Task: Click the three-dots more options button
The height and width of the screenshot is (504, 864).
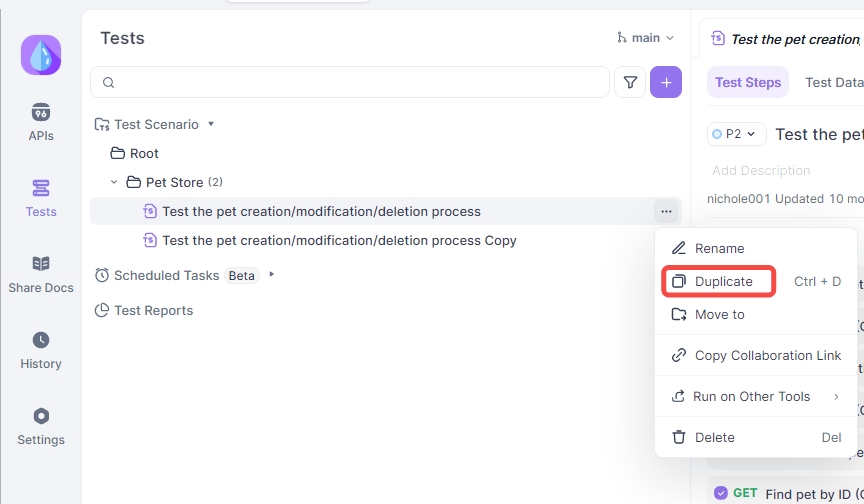Action: click(x=666, y=212)
